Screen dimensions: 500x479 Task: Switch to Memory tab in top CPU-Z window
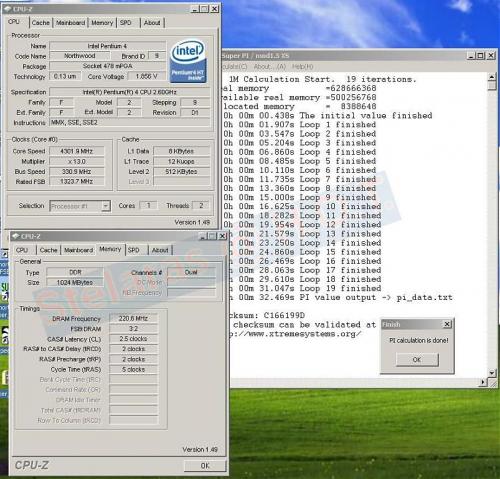click(x=102, y=23)
